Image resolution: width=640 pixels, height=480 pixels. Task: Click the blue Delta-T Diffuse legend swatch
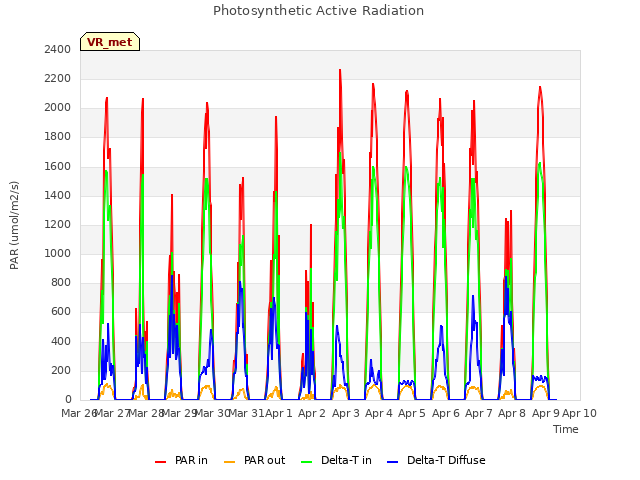pos(392,462)
